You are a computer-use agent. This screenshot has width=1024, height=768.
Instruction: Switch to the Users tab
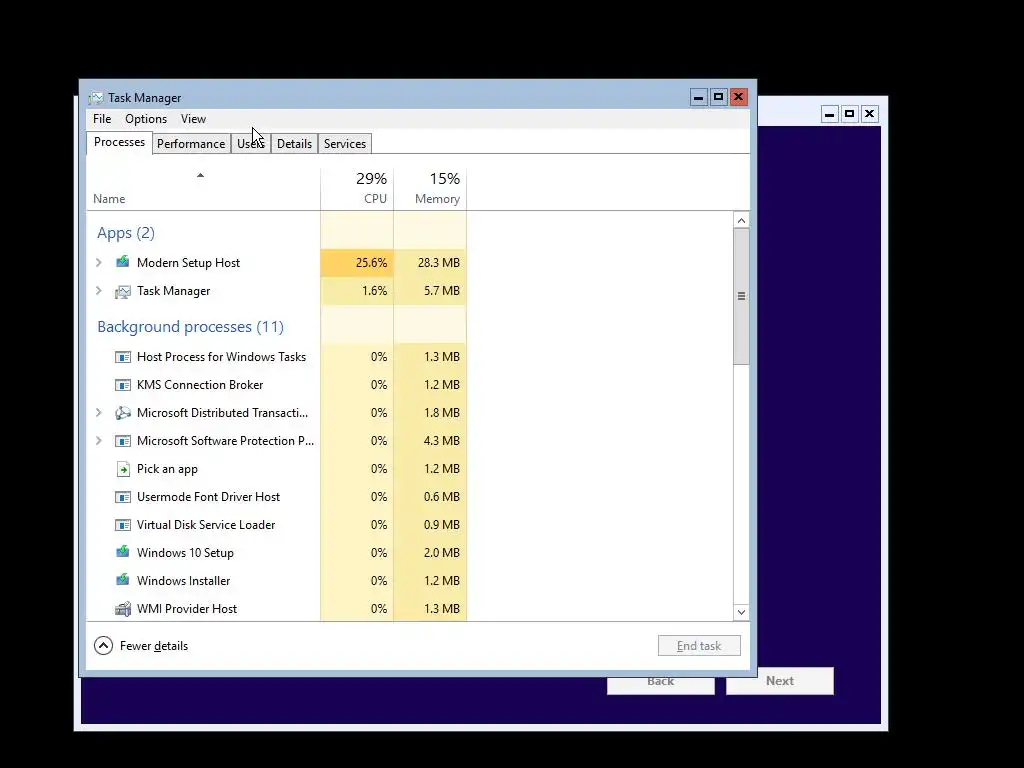pos(250,144)
